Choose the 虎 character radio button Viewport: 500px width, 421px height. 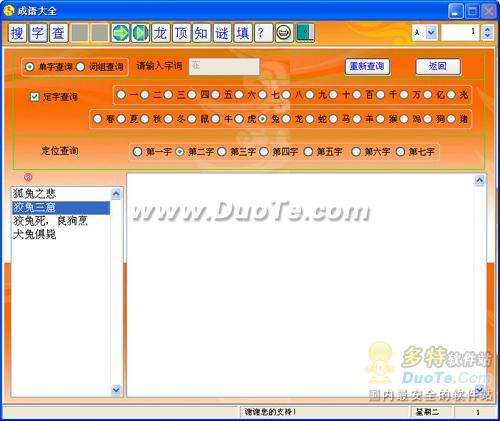click(x=239, y=119)
